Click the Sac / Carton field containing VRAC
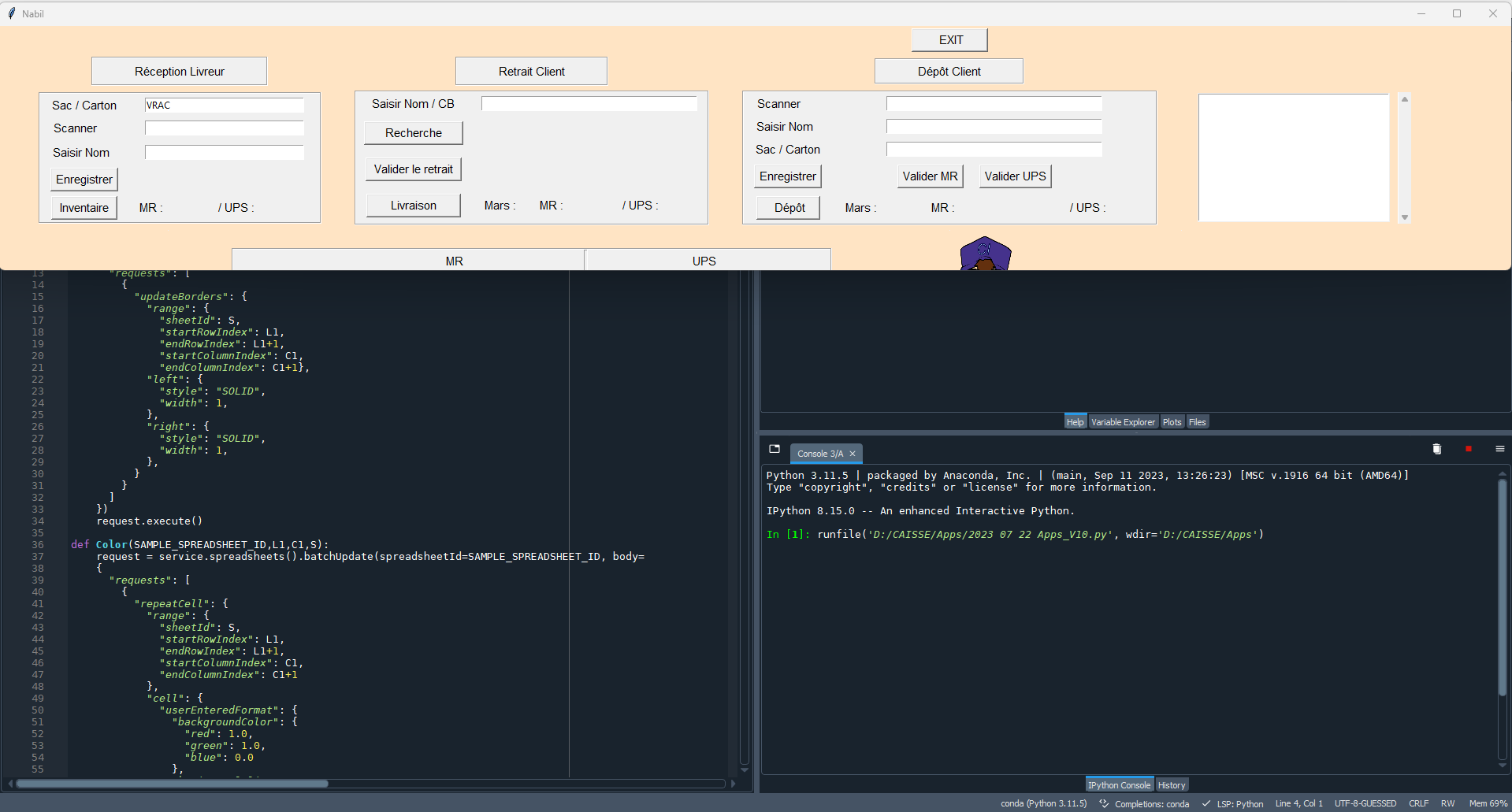 pos(224,106)
